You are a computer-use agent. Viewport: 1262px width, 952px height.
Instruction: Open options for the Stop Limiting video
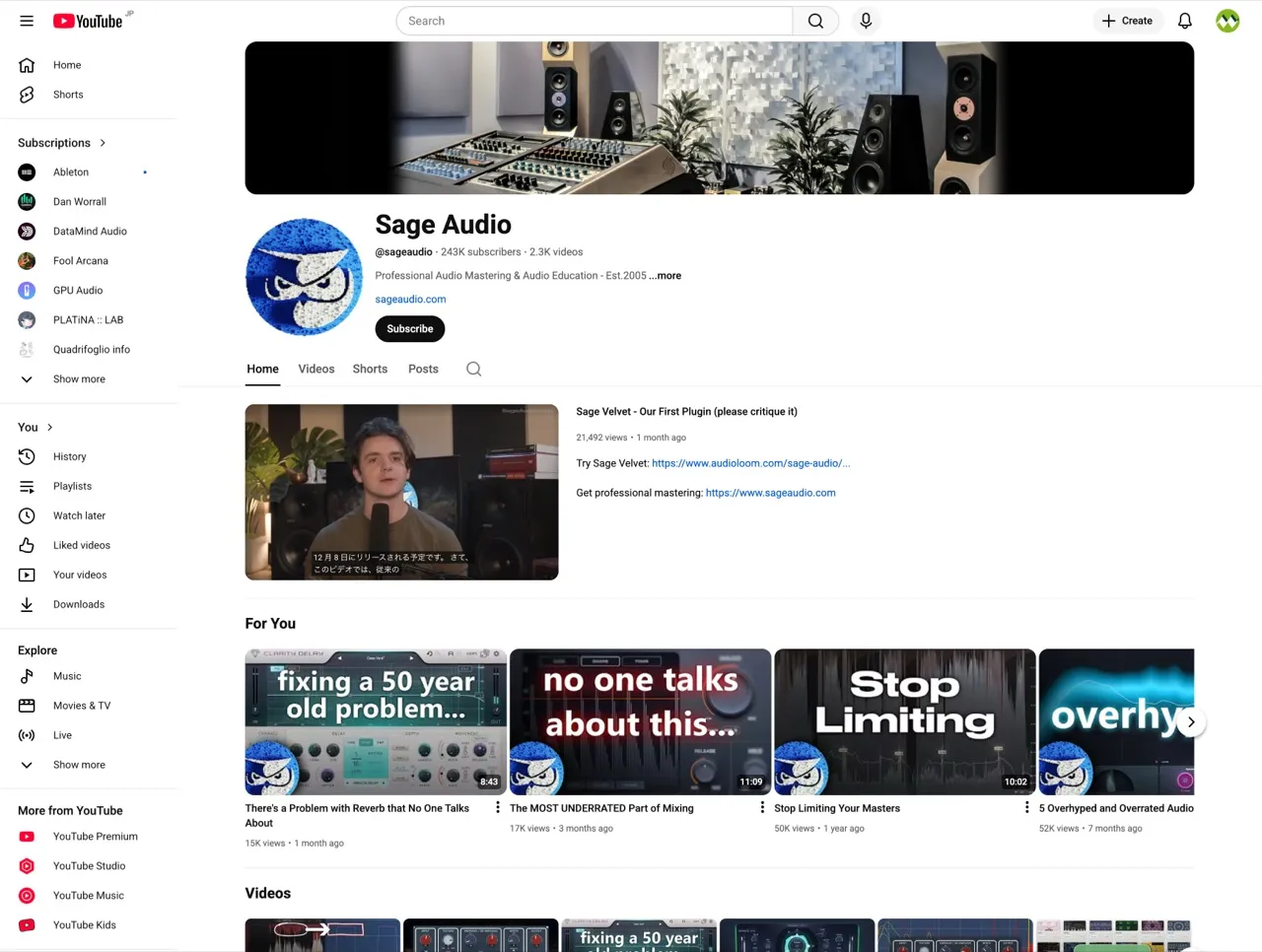(x=1026, y=807)
